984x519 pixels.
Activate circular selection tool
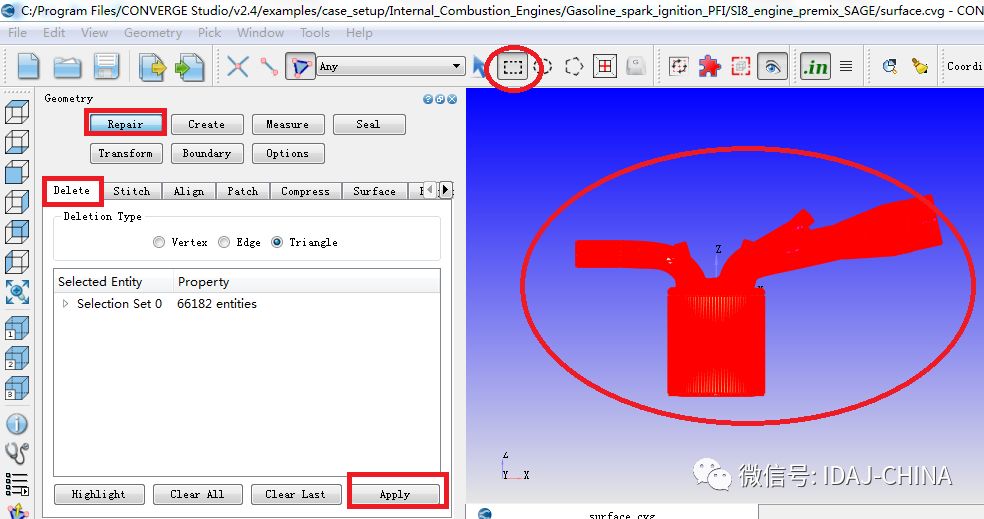(x=545, y=66)
